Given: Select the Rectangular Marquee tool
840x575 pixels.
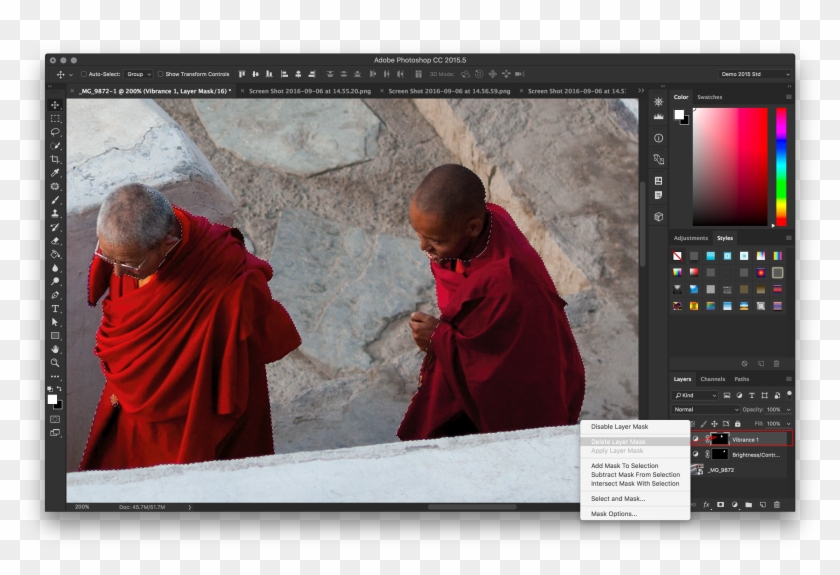Looking at the screenshot, I should (x=55, y=118).
